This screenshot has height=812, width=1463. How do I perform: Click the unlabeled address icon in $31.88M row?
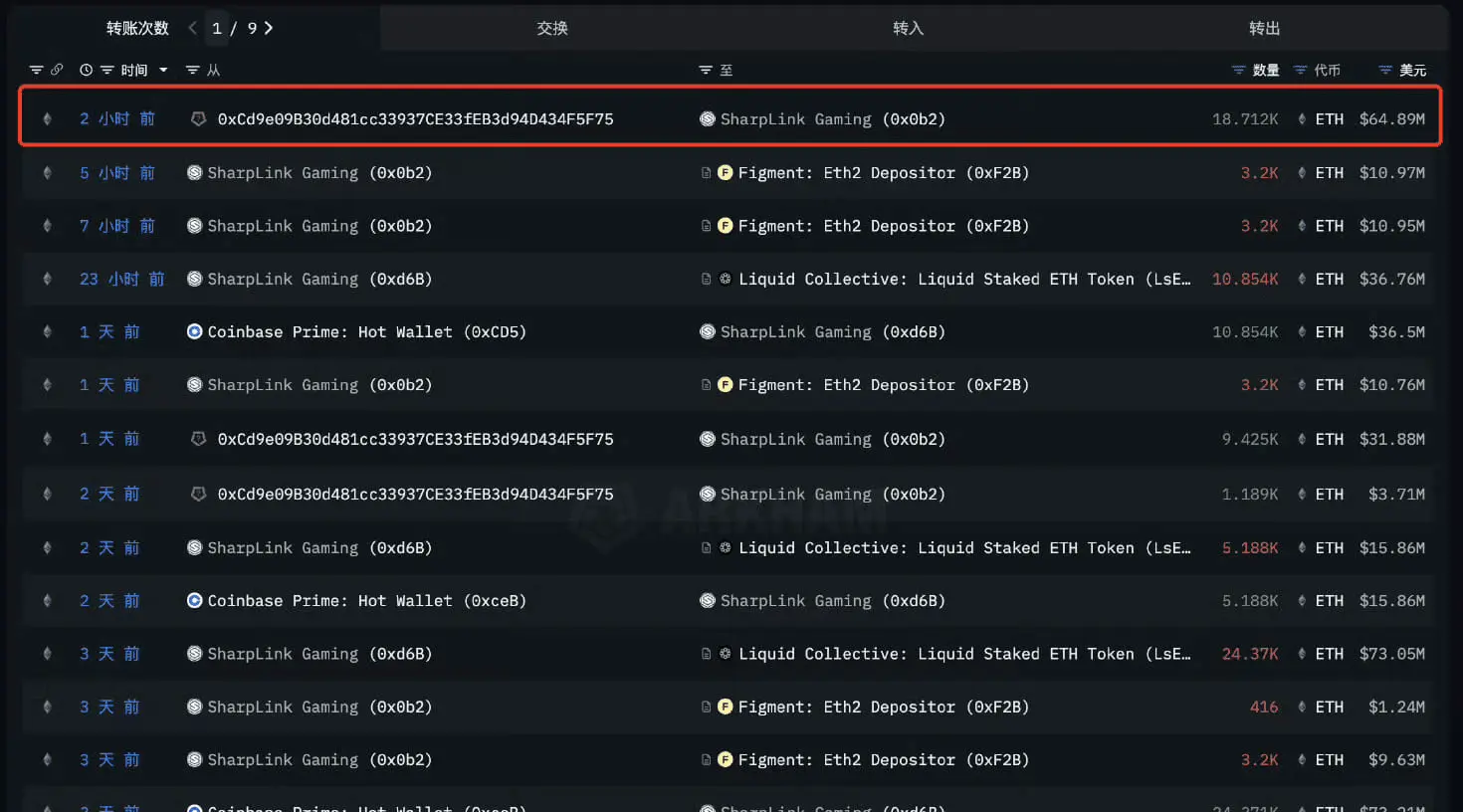pos(198,439)
